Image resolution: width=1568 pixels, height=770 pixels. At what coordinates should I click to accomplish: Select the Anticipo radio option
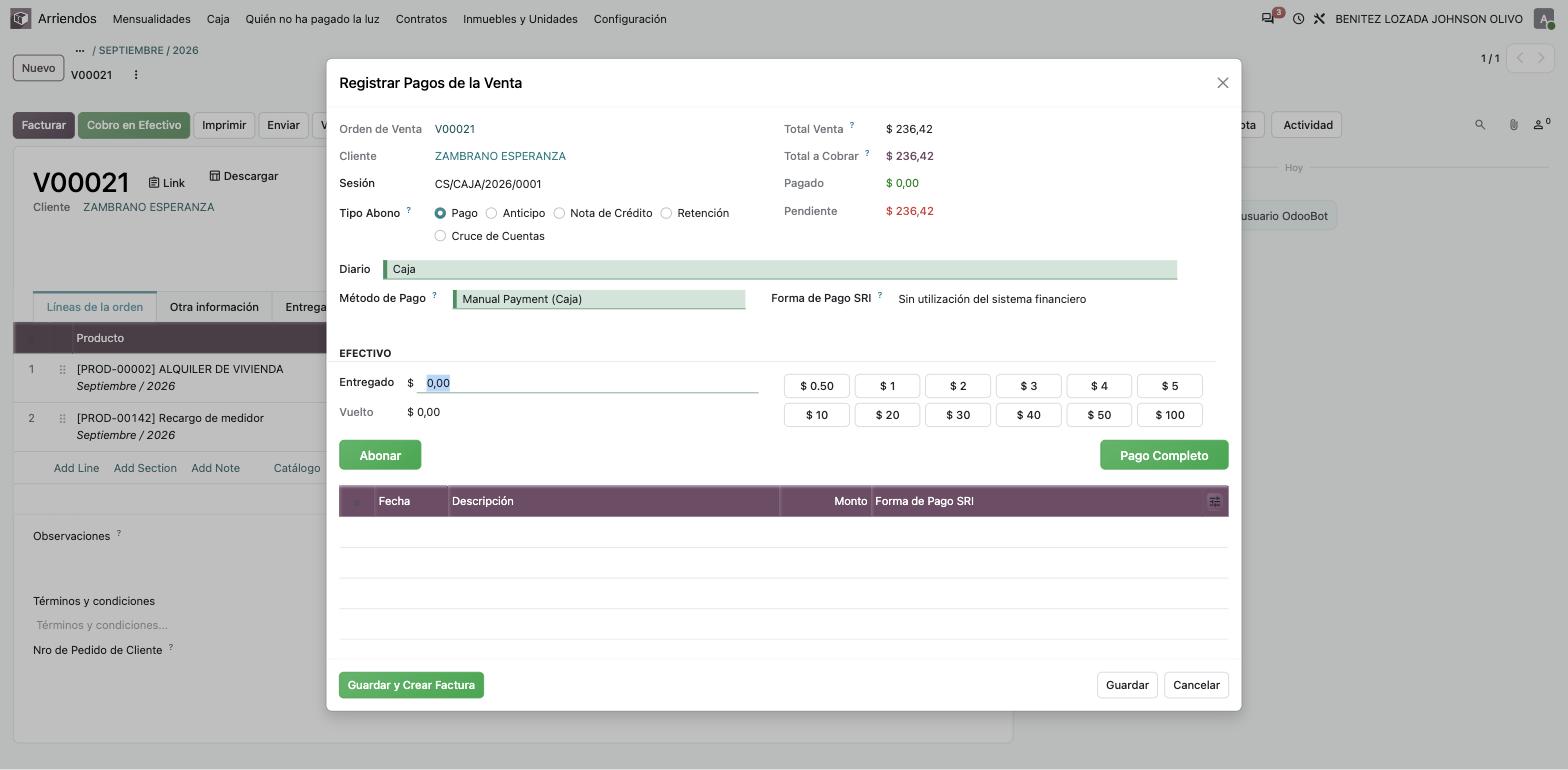click(491, 214)
